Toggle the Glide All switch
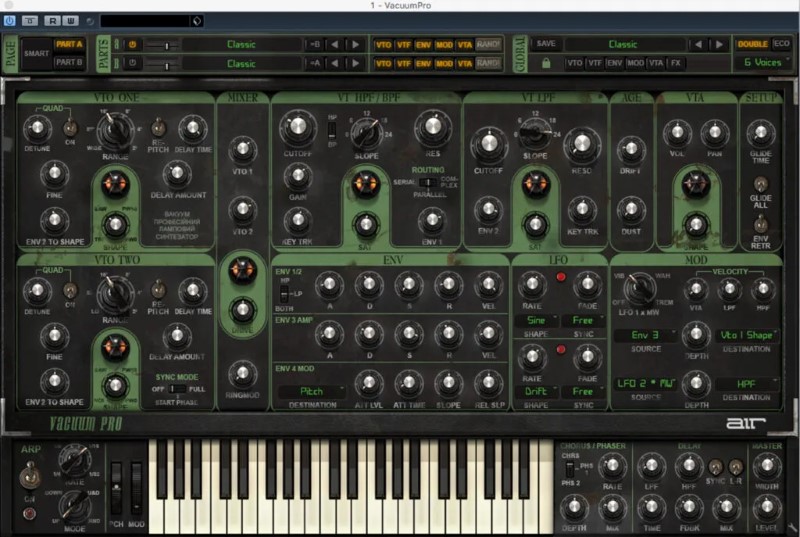Image resolution: width=800 pixels, height=537 pixels. (760, 184)
